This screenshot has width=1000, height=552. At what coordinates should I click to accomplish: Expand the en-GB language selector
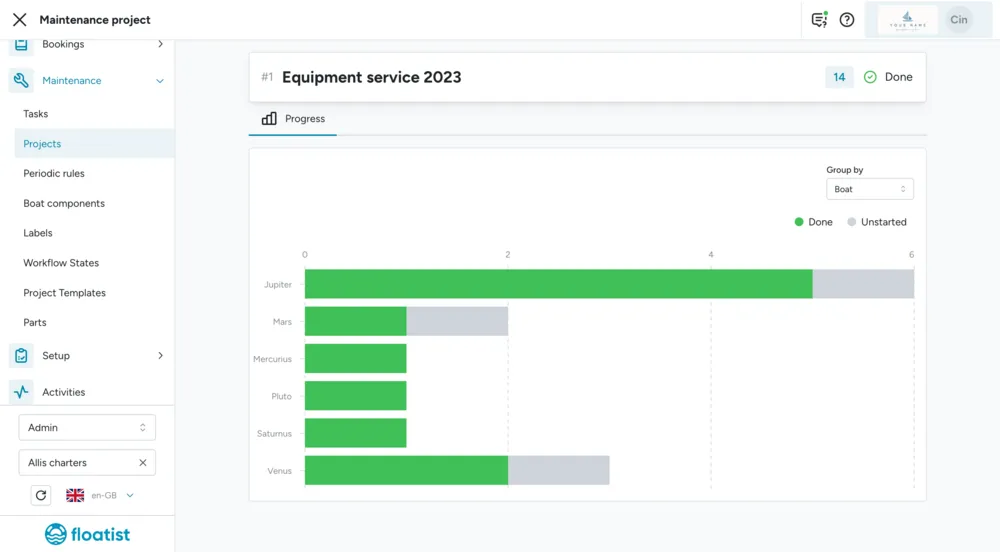[100, 495]
